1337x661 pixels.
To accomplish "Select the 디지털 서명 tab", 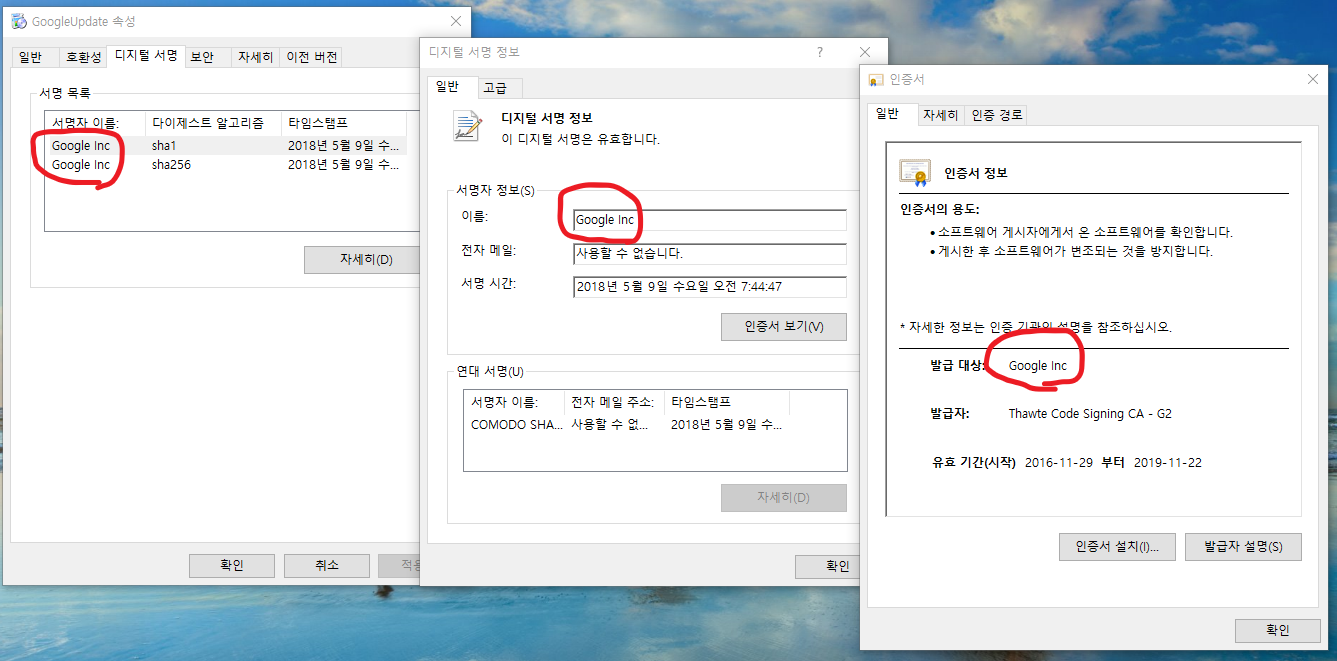I will [146, 56].
